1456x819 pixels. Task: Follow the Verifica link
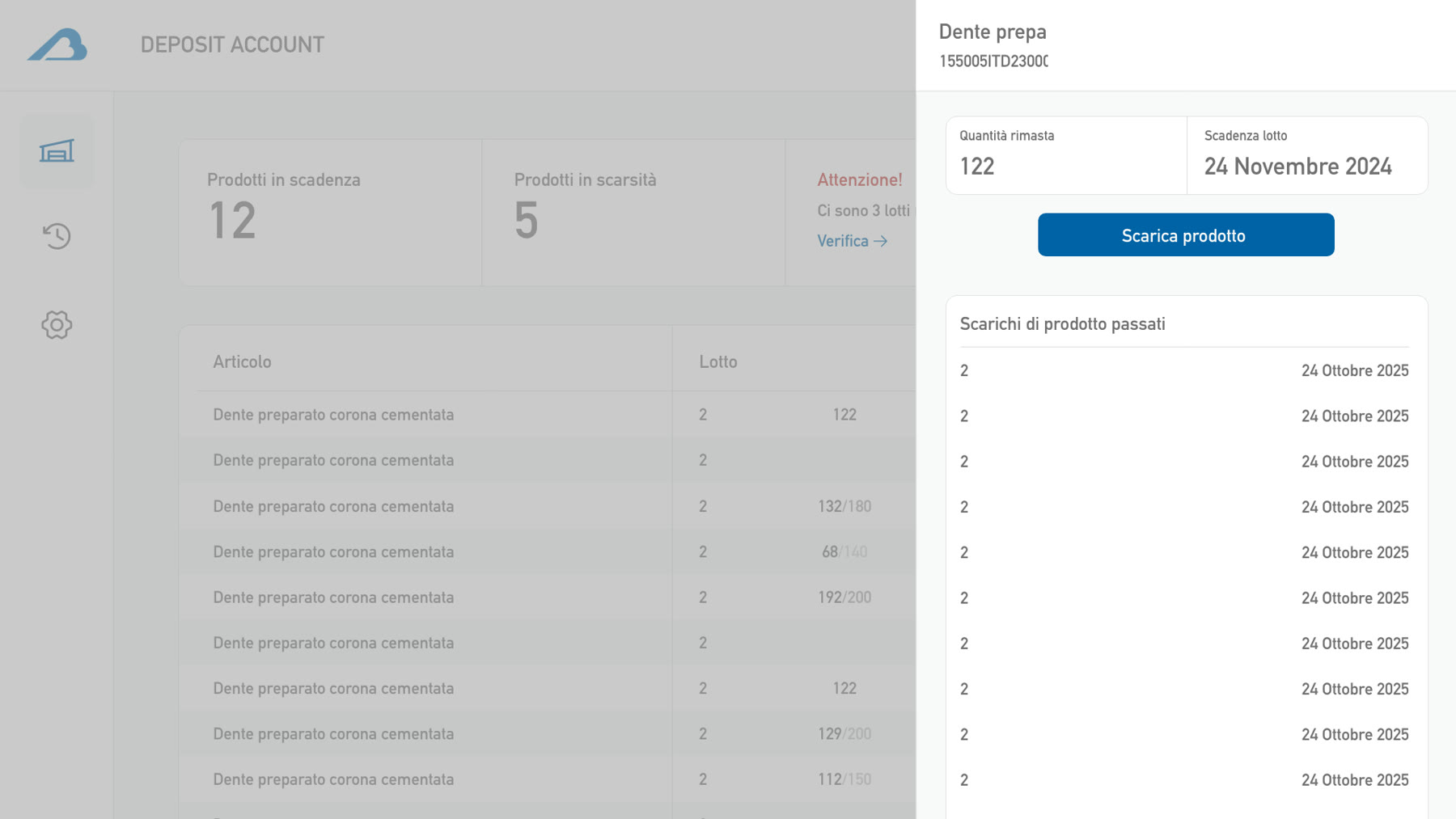click(x=853, y=241)
